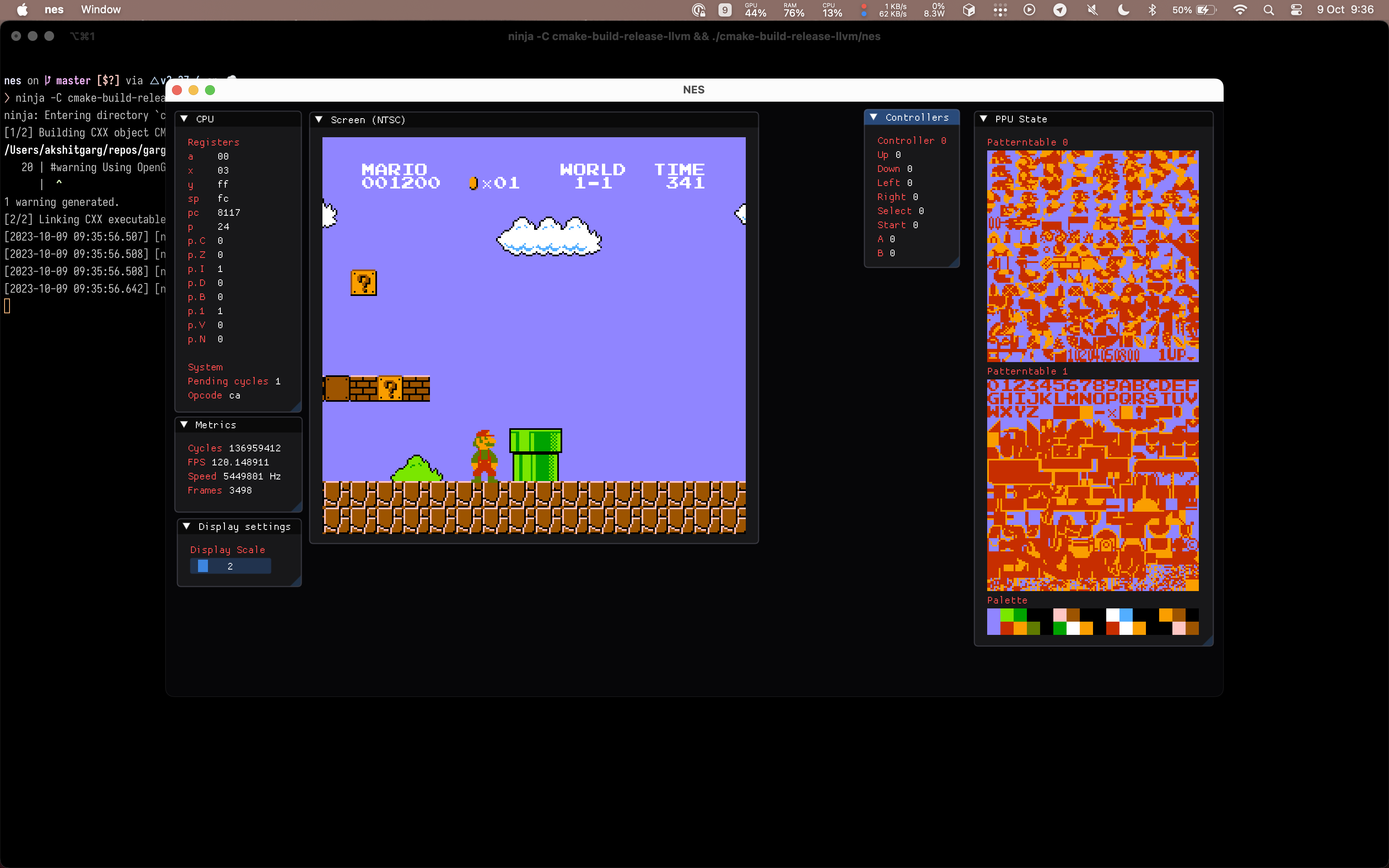Click the Frames 3498 metric
The width and height of the screenshot is (1389, 868).
pyautogui.click(x=220, y=490)
